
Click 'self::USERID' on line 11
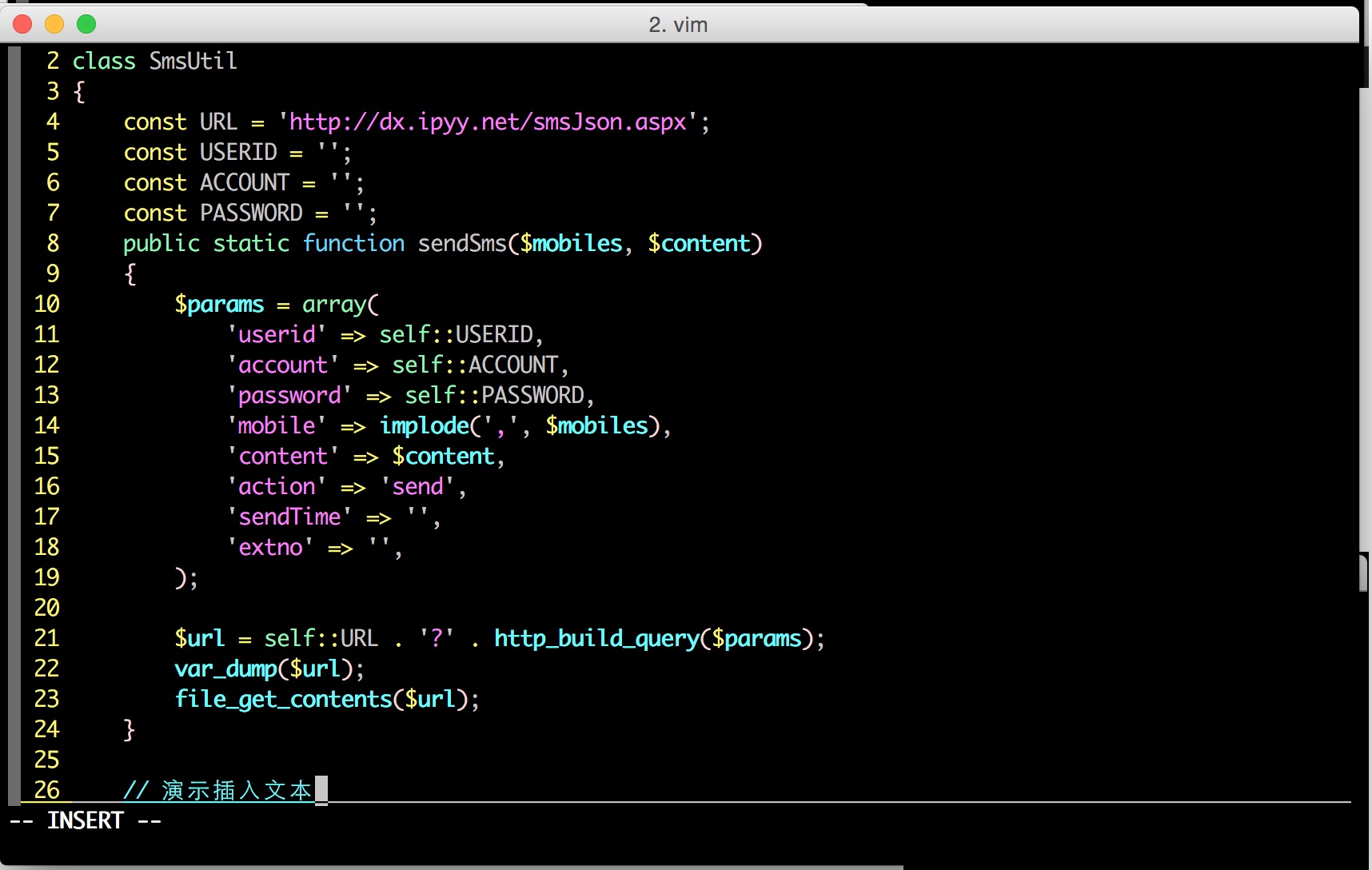[x=456, y=334]
